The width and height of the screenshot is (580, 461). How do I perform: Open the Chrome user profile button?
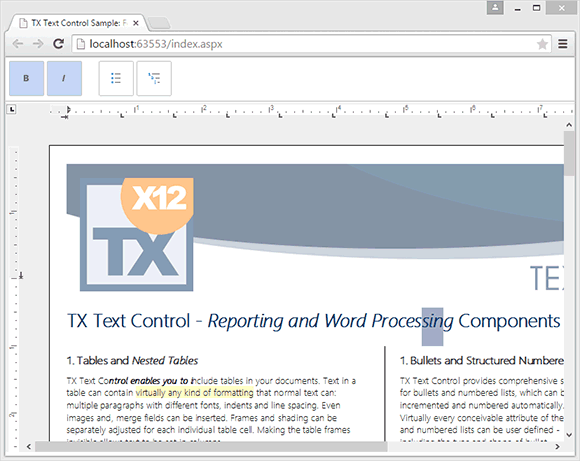pos(495,8)
